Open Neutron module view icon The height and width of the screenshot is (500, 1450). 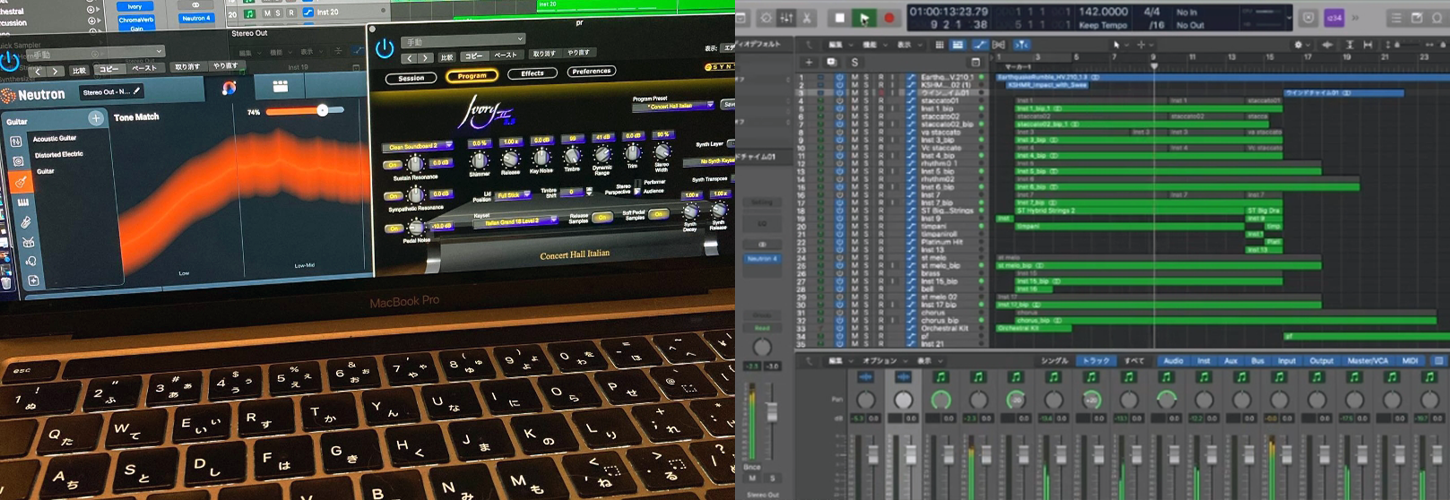[279, 87]
